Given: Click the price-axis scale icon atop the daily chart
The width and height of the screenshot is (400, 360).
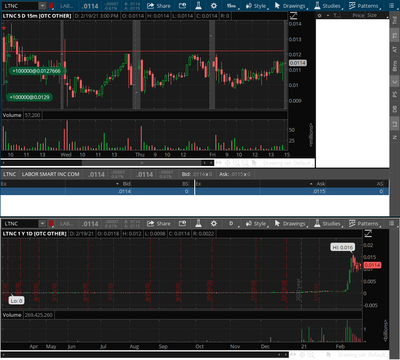Looking at the screenshot, I should (368, 233).
